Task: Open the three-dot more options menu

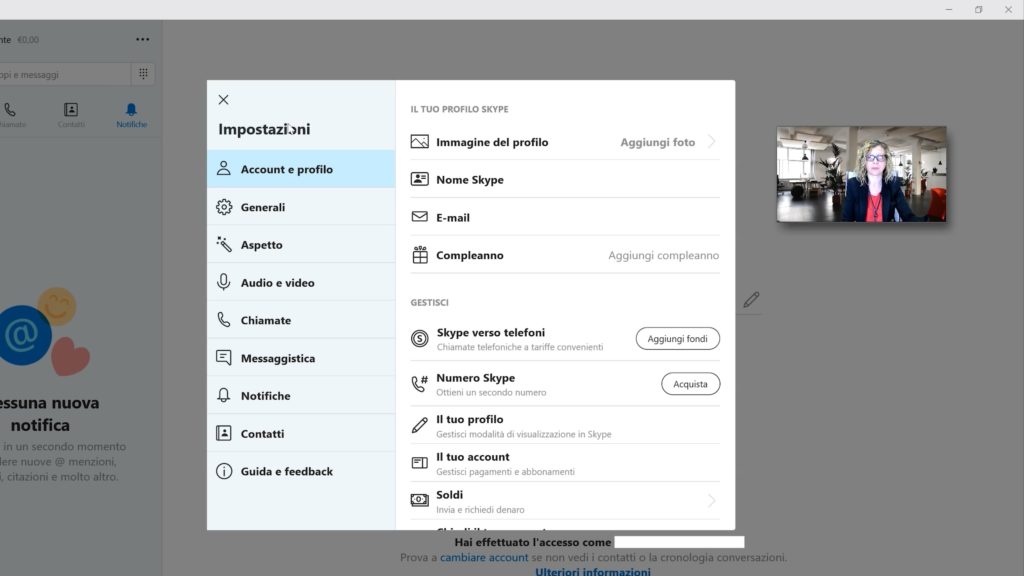Action: click(141, 38)
